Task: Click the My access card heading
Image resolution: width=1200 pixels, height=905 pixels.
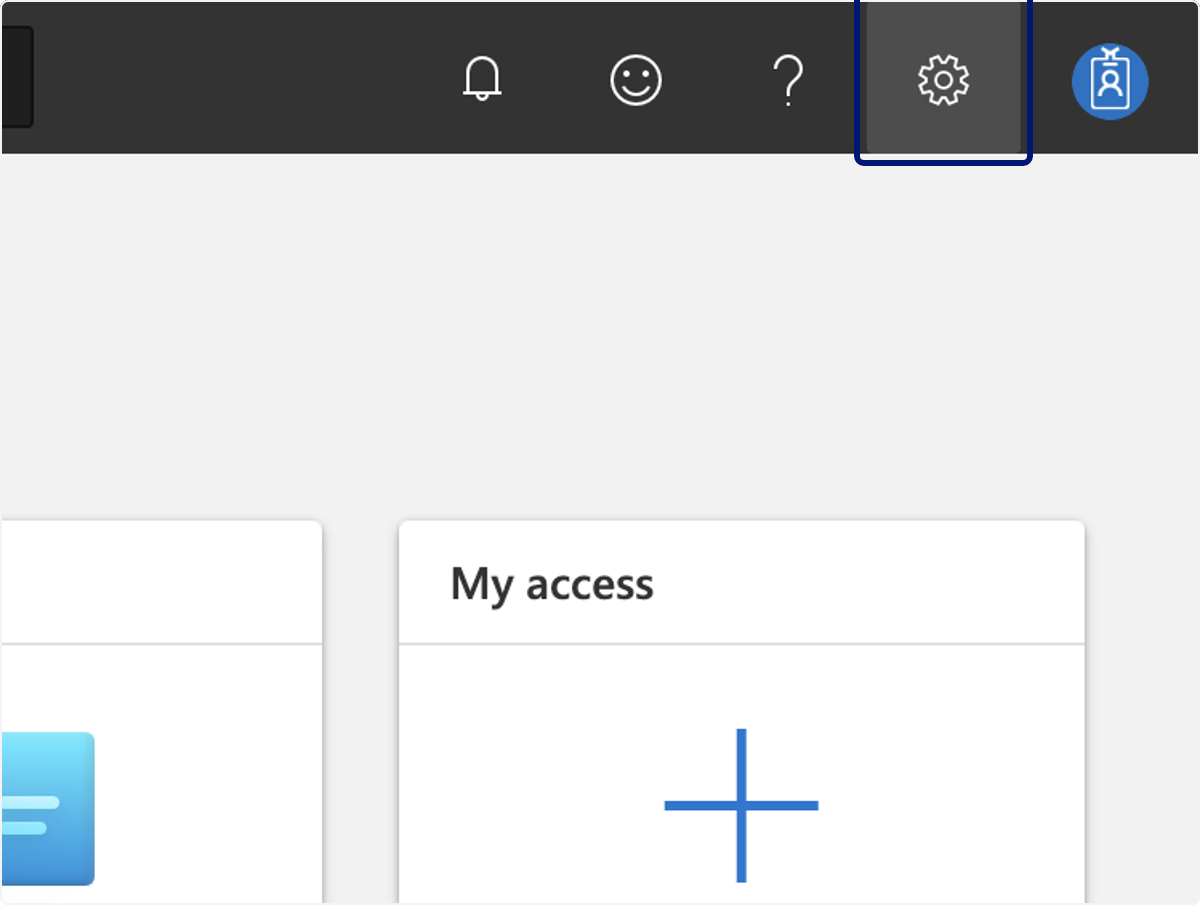Action: click(x=552, y=584)
